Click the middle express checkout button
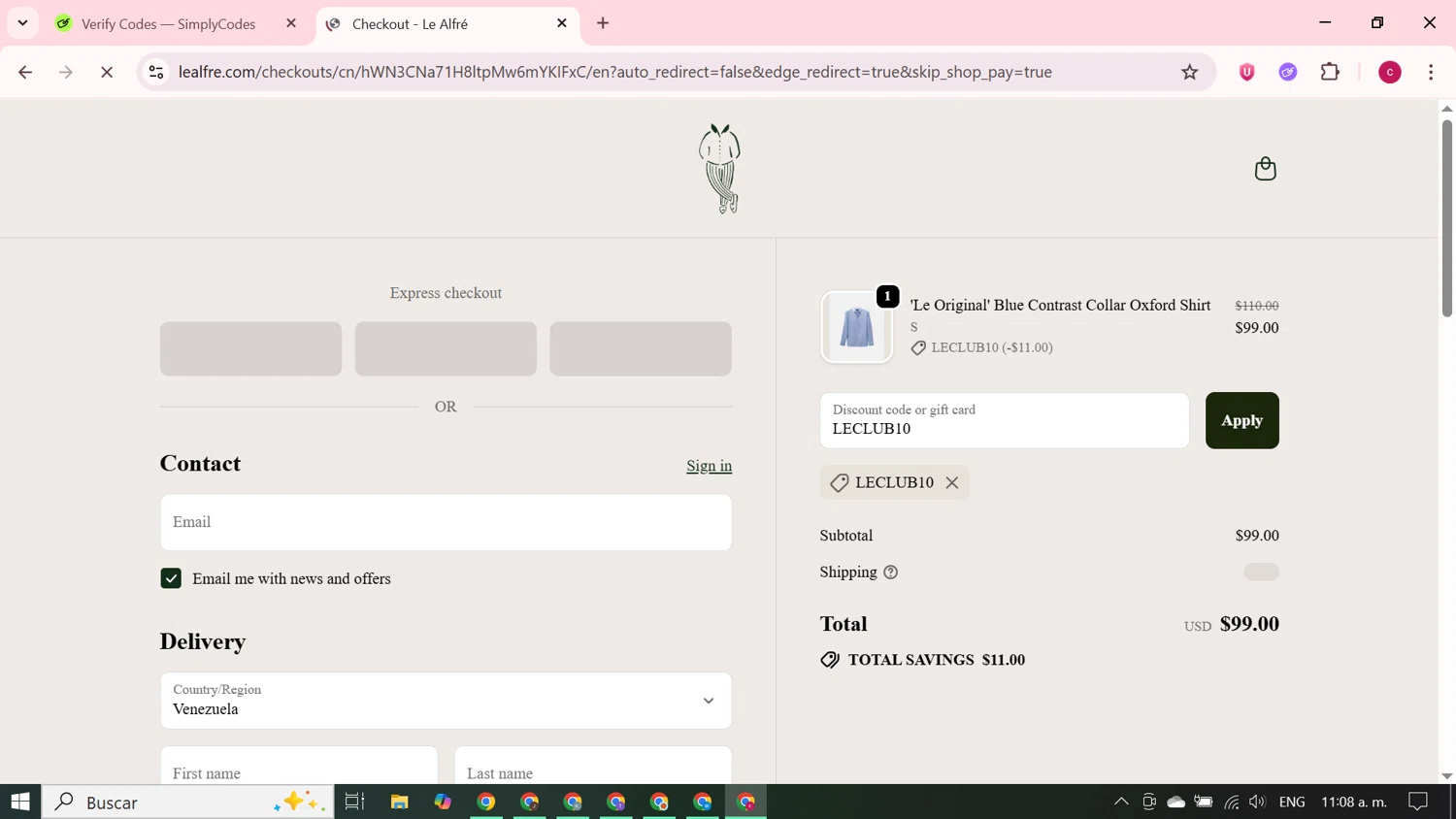The width and height of the screenshot is (1456, 819). (446, 348)
